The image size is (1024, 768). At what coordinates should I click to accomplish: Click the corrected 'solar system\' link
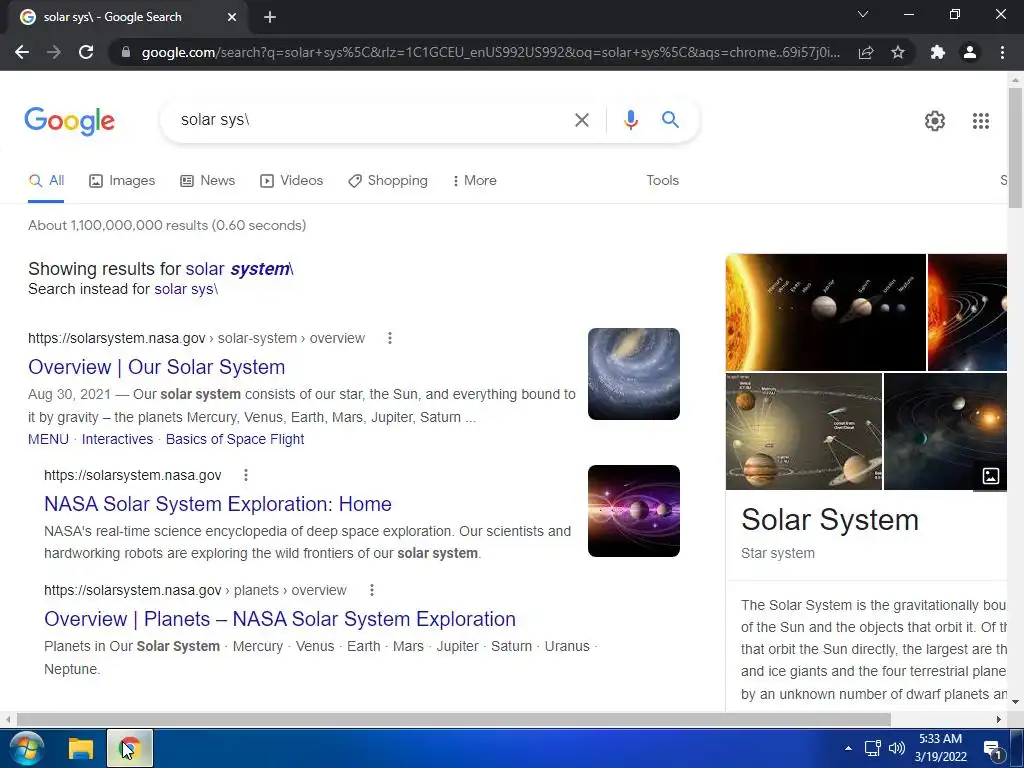(240, 269)
